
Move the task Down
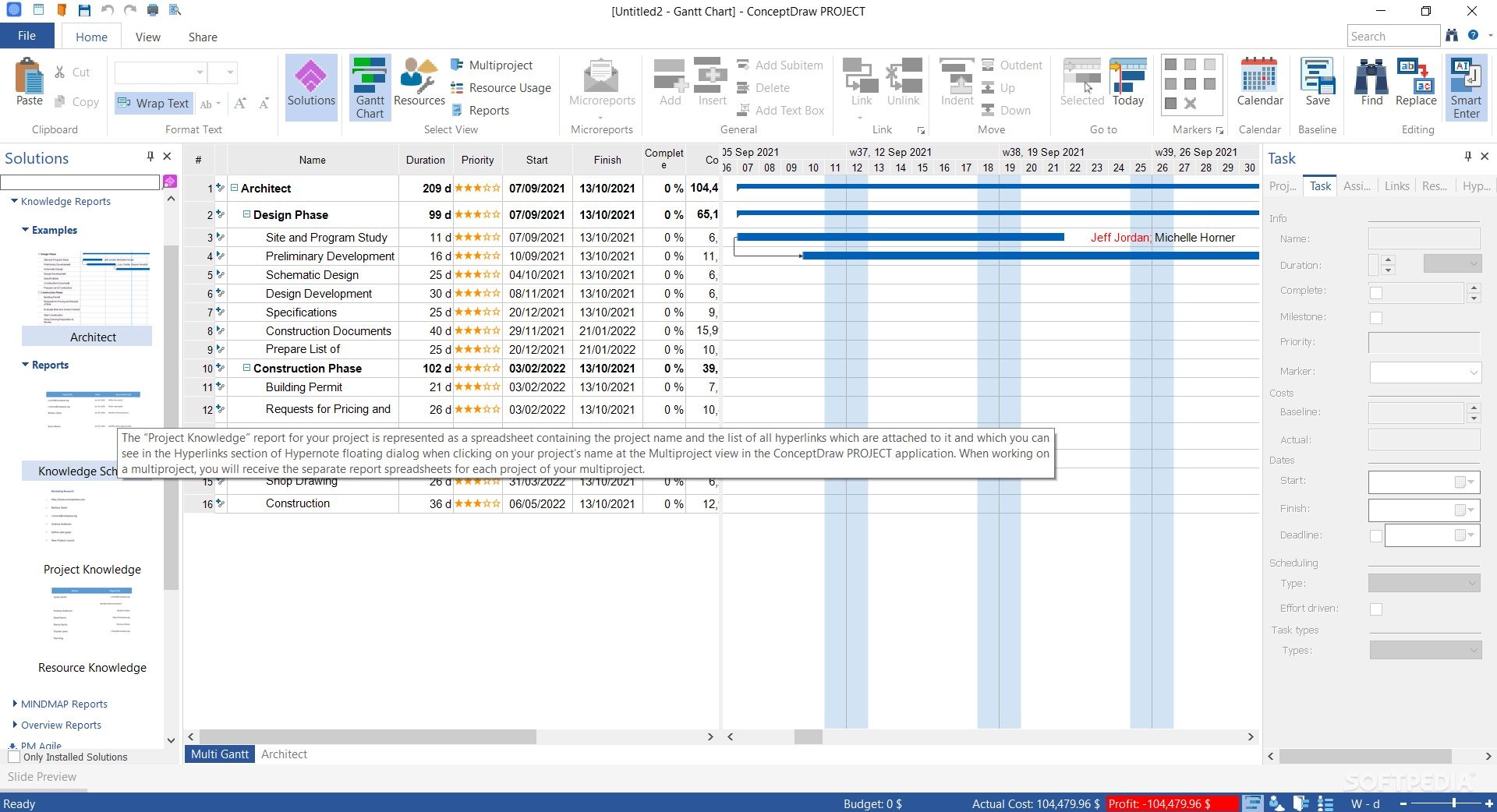tap(1006, 111)
